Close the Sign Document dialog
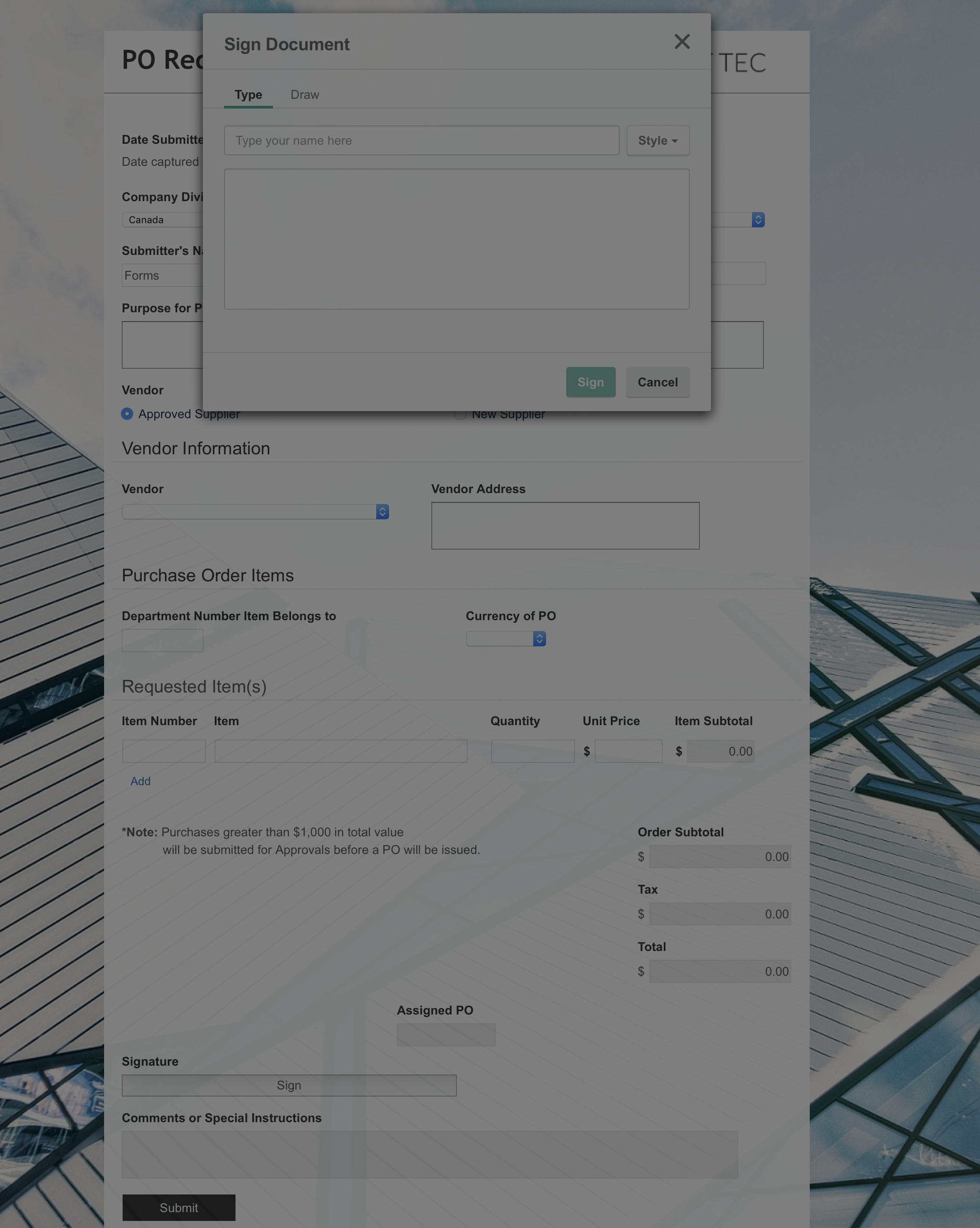 681,41
